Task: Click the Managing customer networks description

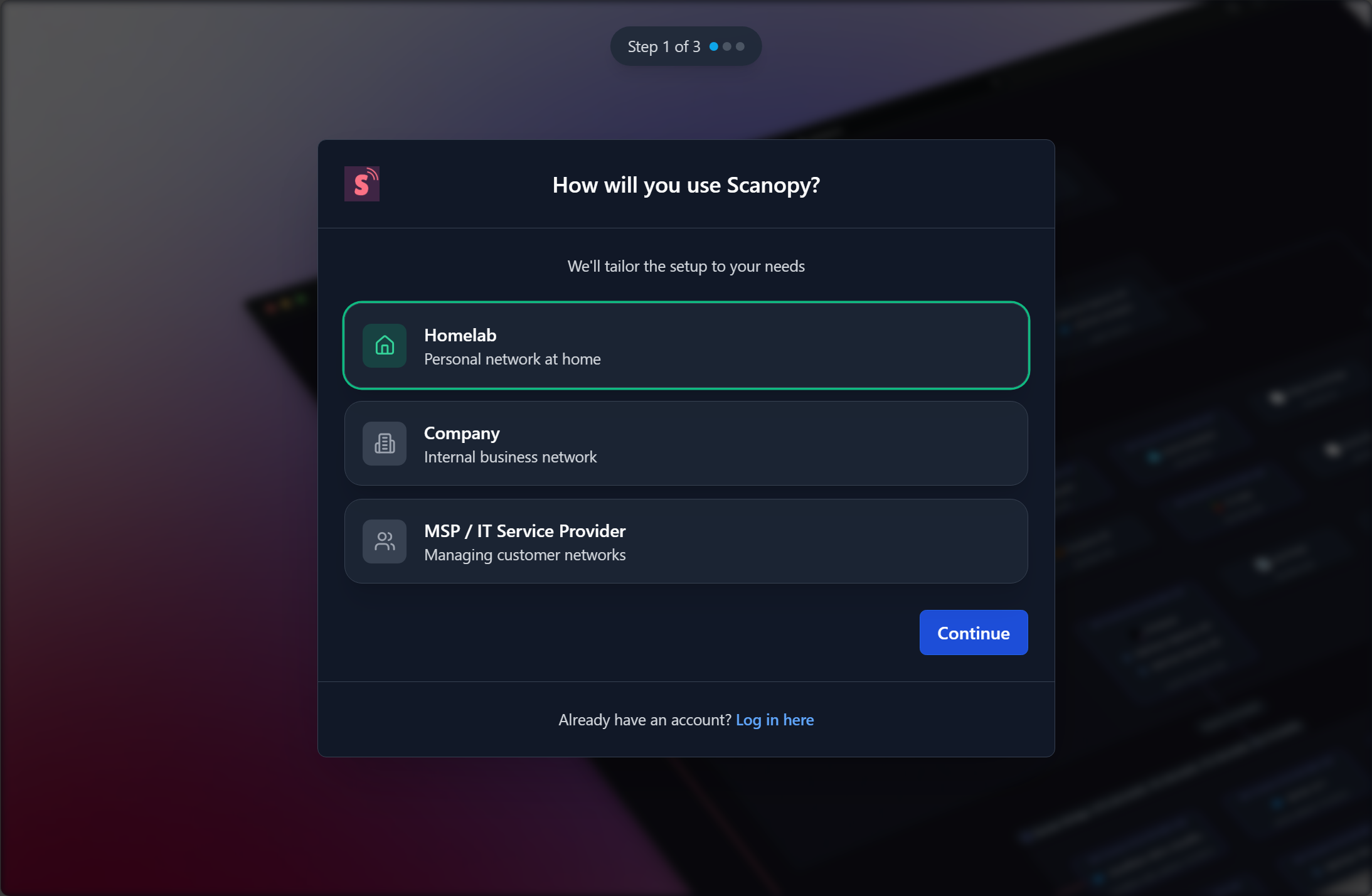Action: pos(525,555)
